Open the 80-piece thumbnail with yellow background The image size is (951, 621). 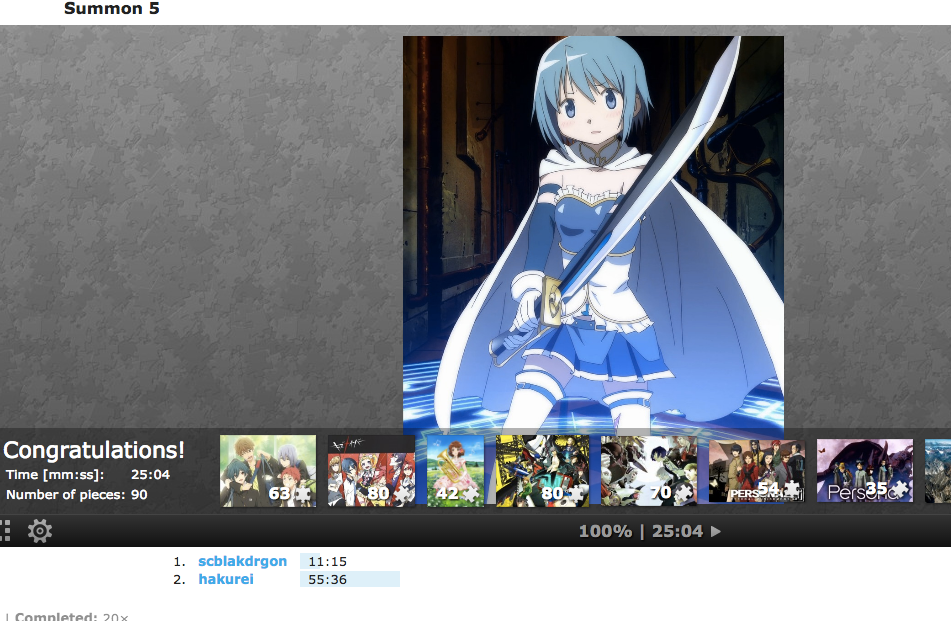[542, 471]
